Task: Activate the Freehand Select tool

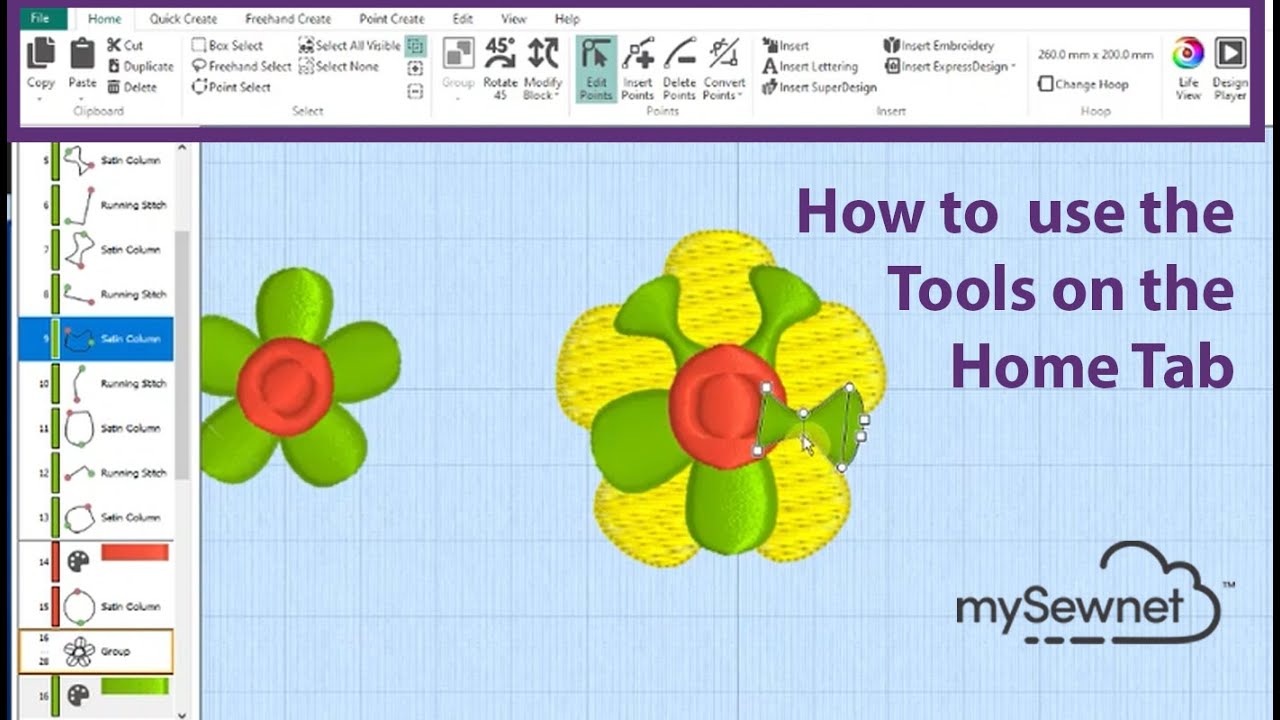Action: [x=241, y=66]
